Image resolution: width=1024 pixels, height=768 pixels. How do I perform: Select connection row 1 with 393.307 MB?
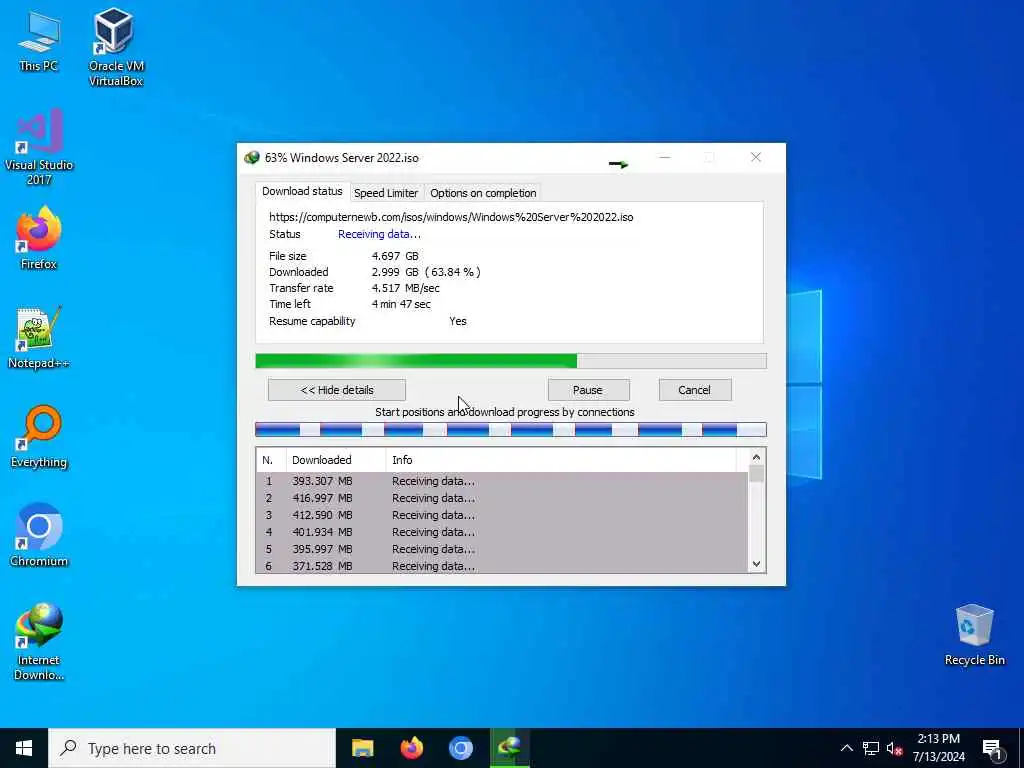(502, 481)
